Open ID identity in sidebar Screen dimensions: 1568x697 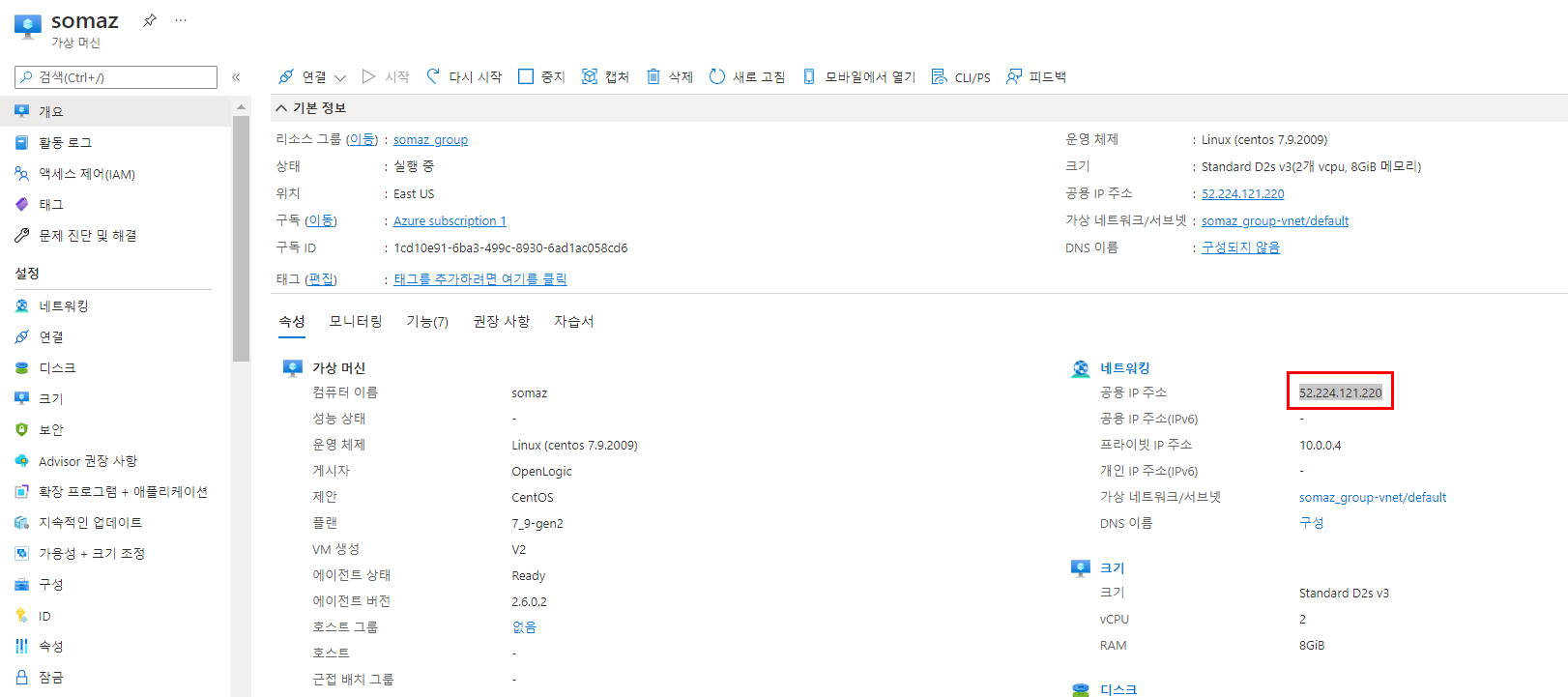pyautogui.click(x=116, y=615)
